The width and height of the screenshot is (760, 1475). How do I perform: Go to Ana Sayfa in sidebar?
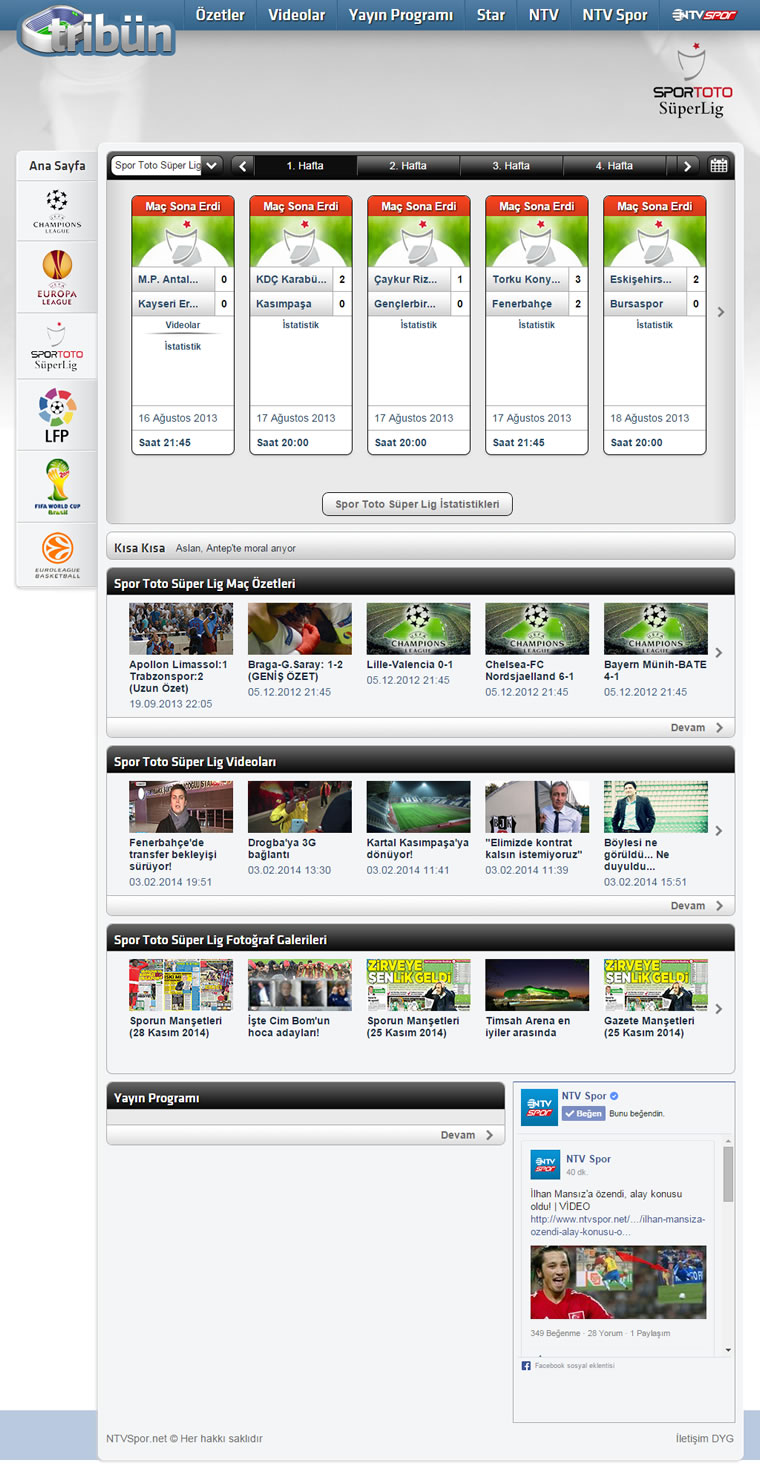click(x=57, y=166)
